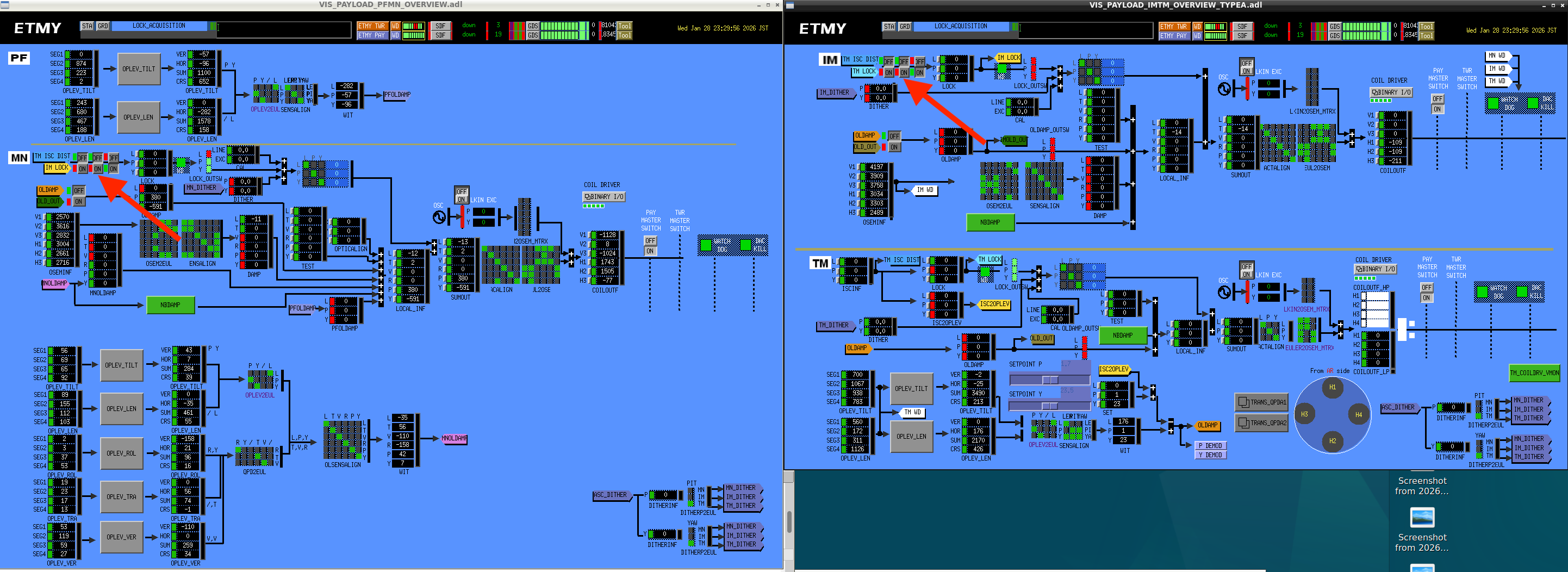Turn OFF the PAY MASTER SWITCH in IM
1568x572 pixels.
pos(1437,98)
